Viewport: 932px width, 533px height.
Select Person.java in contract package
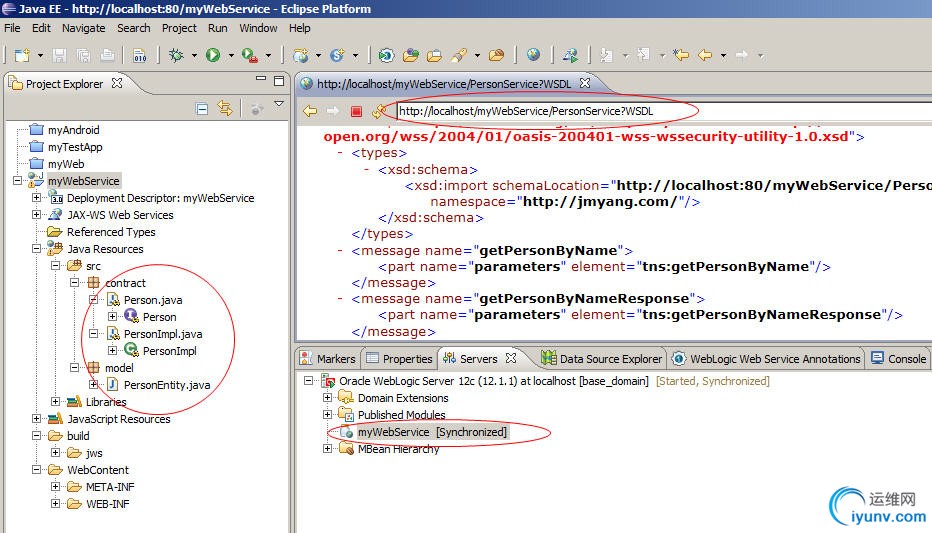click(153, 300)
